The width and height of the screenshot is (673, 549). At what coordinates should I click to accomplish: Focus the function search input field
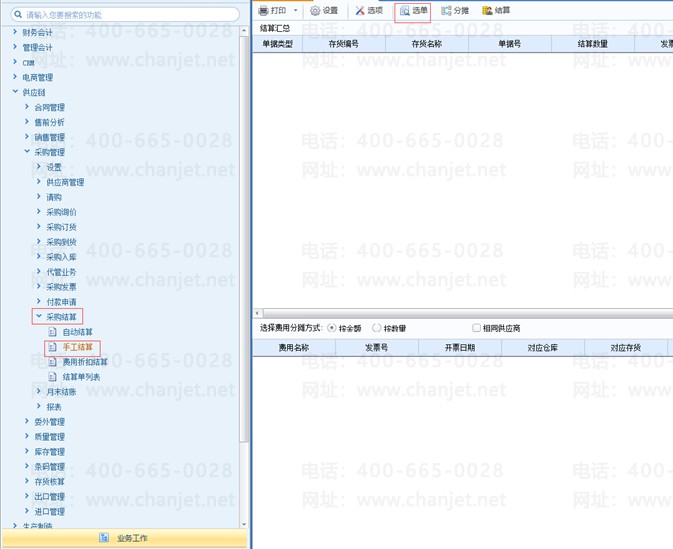(x=125, y=15)
